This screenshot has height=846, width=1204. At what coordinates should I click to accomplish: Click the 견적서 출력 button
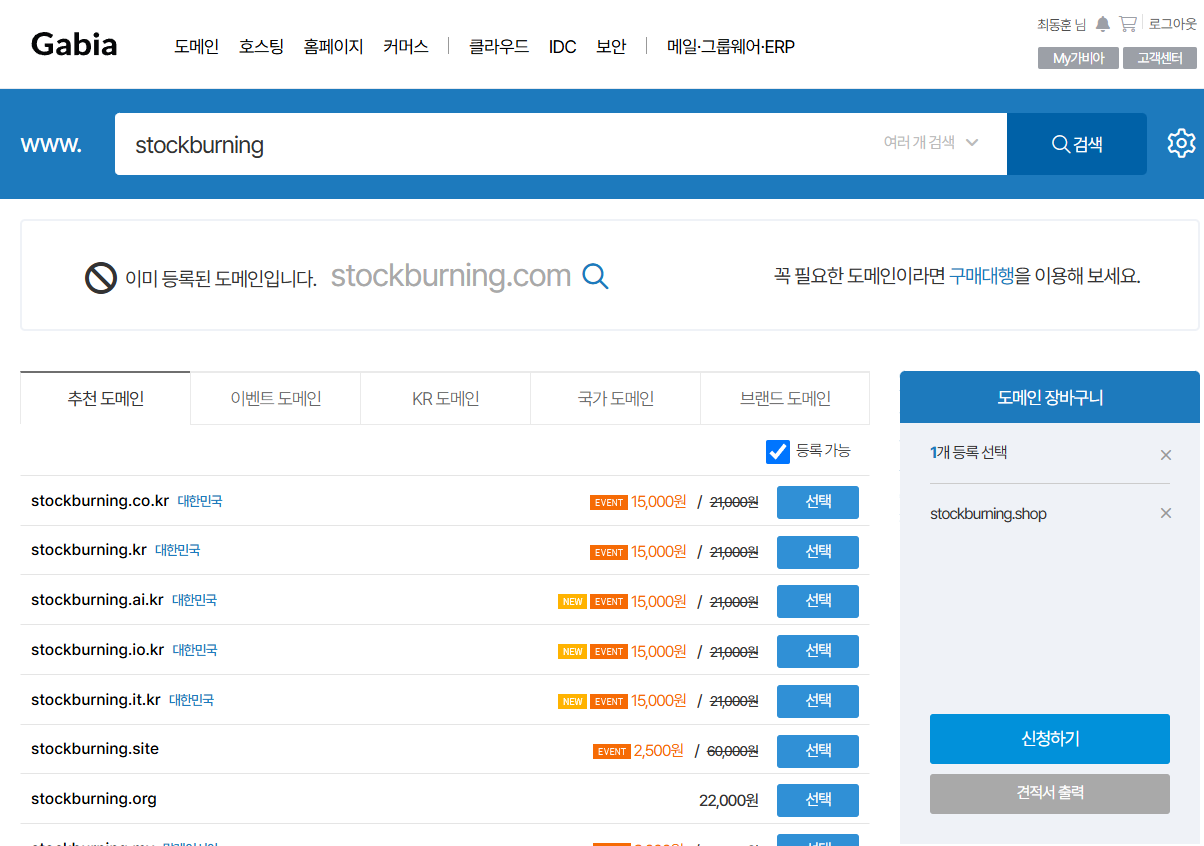tap(1050, 793)
